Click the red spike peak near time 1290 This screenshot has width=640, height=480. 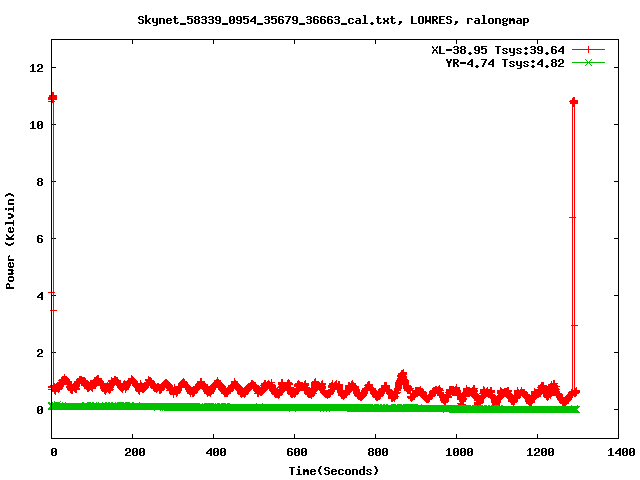(573, 102)
